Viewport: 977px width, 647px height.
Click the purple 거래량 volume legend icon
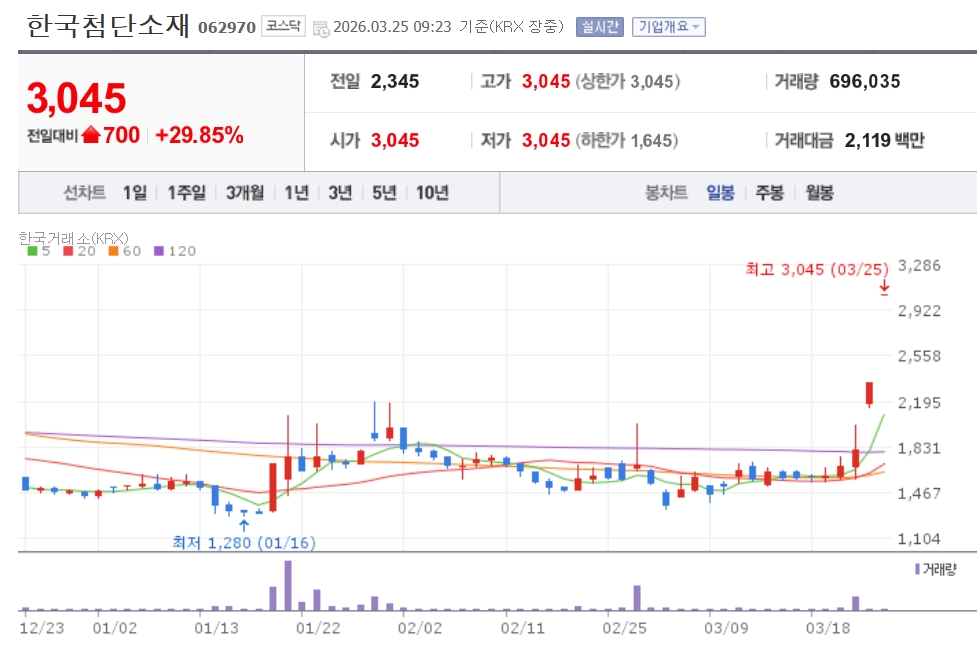pyautogui.click(x=917, y=569)
